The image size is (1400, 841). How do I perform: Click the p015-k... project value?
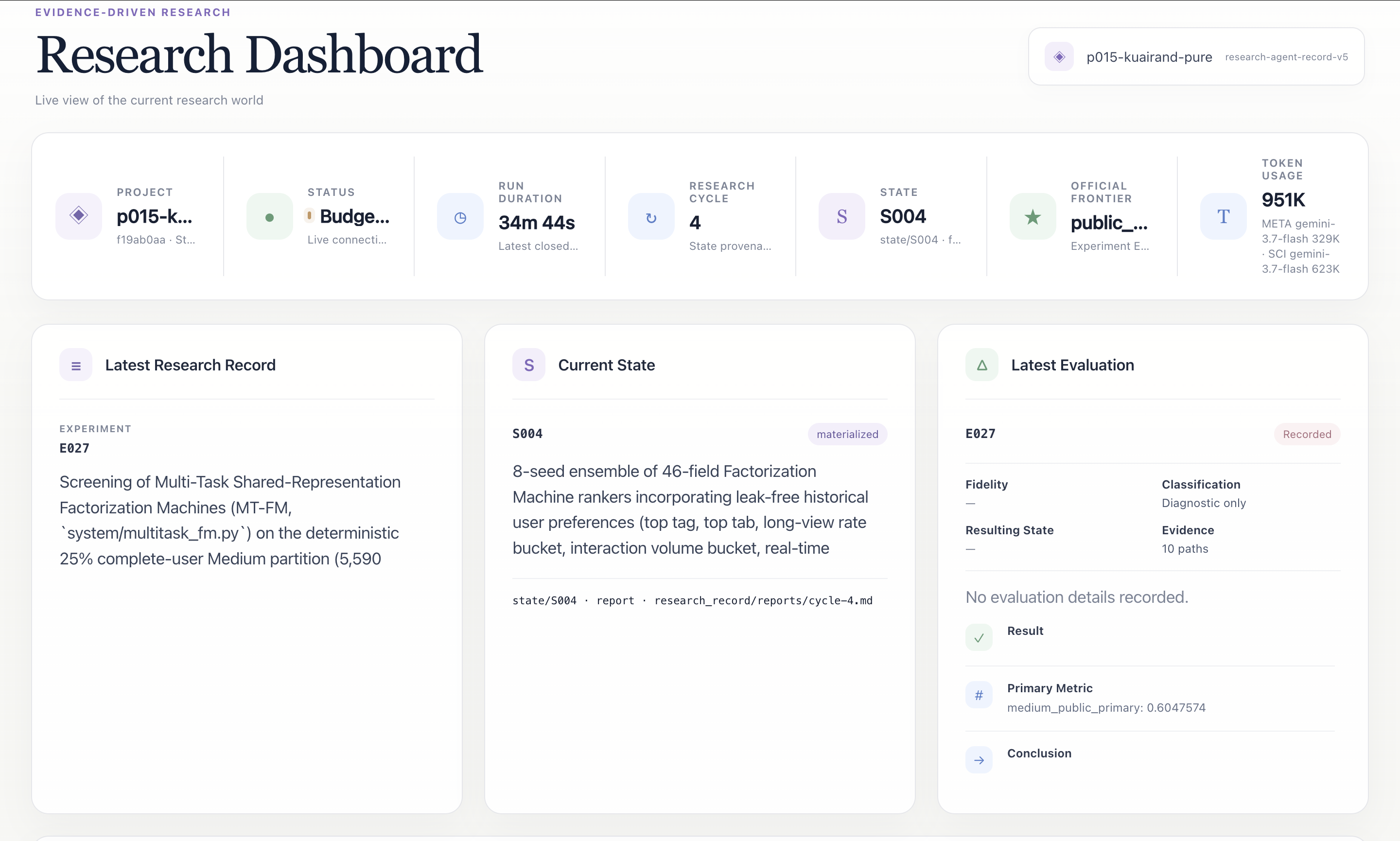tap(154, 216)
